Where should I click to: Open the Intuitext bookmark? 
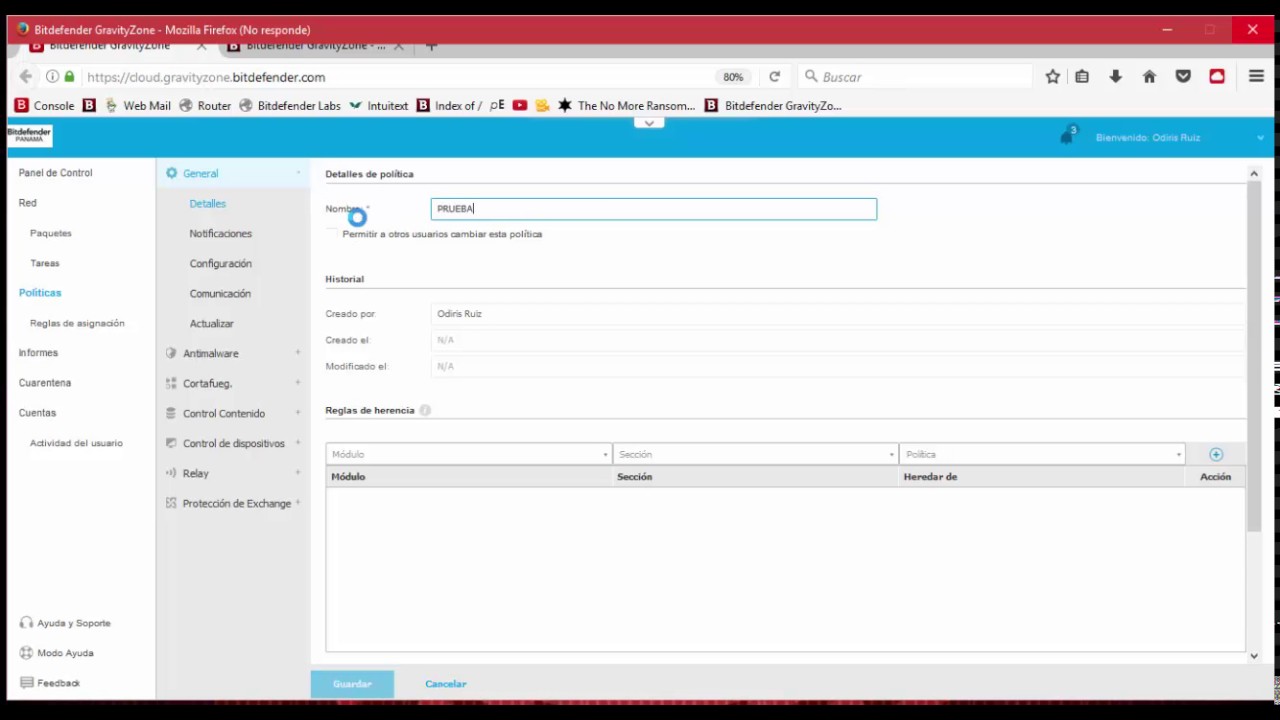[x=379, y=105]
